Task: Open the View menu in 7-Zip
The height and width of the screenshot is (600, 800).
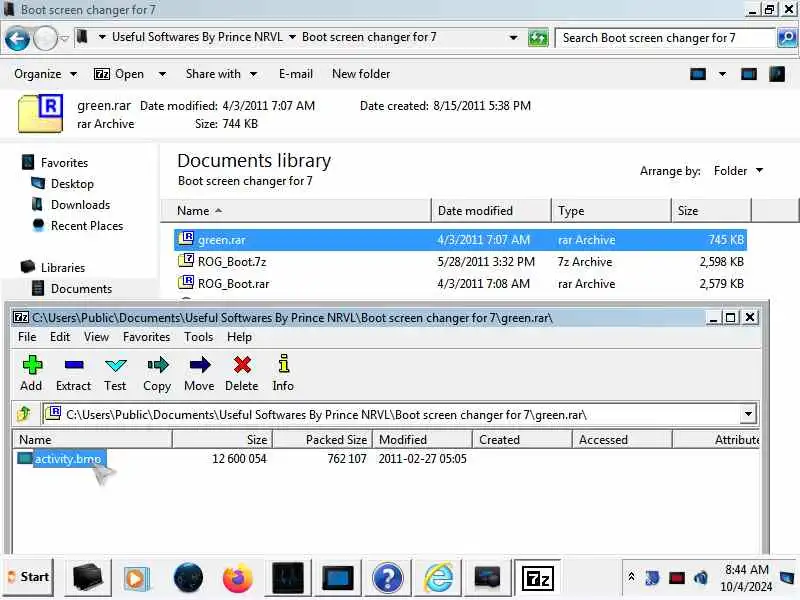Action: tap(96, 337)
